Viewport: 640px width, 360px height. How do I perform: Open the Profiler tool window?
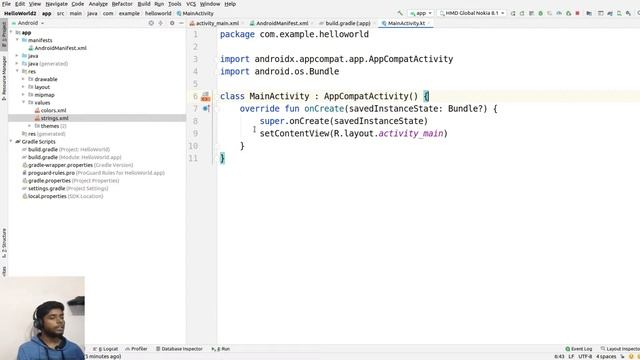pos(136,349)
